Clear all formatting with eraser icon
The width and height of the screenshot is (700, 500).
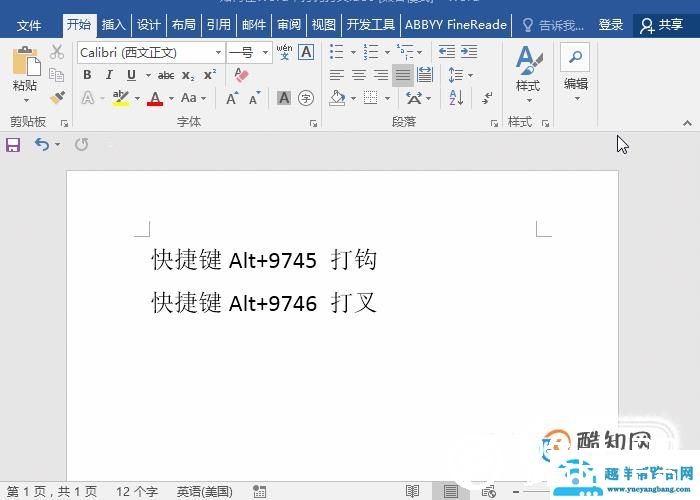tap(241, 75)
